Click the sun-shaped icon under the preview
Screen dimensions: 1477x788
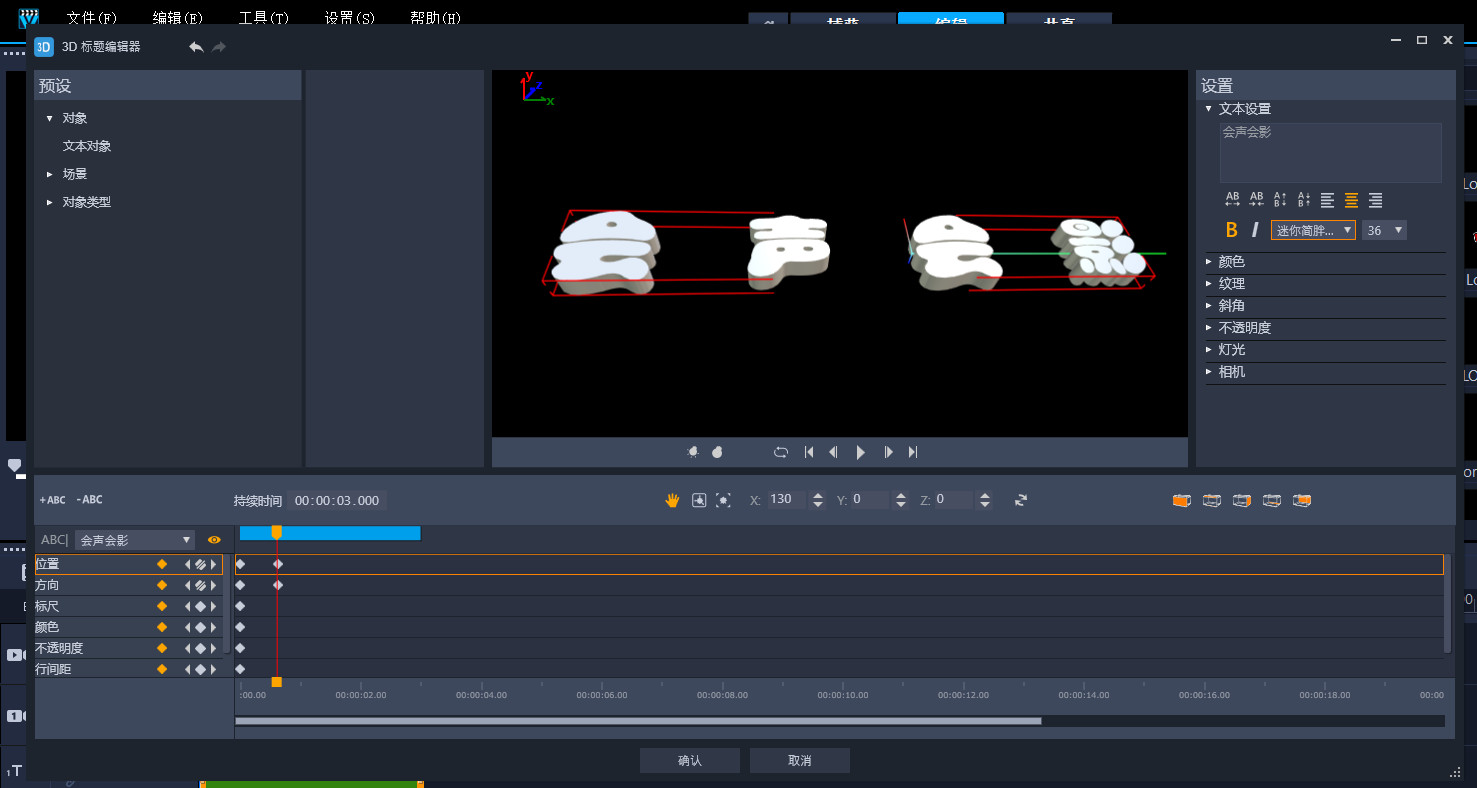click(693, 452)
